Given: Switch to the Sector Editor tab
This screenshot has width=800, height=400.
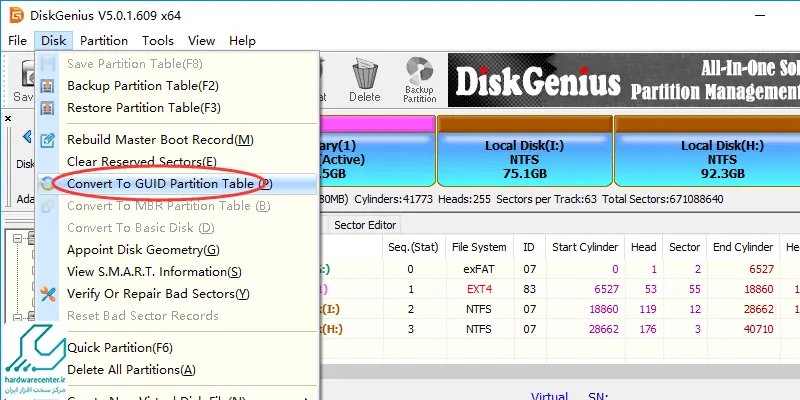Looking at the screenshot, I should [x=365, y=225].
